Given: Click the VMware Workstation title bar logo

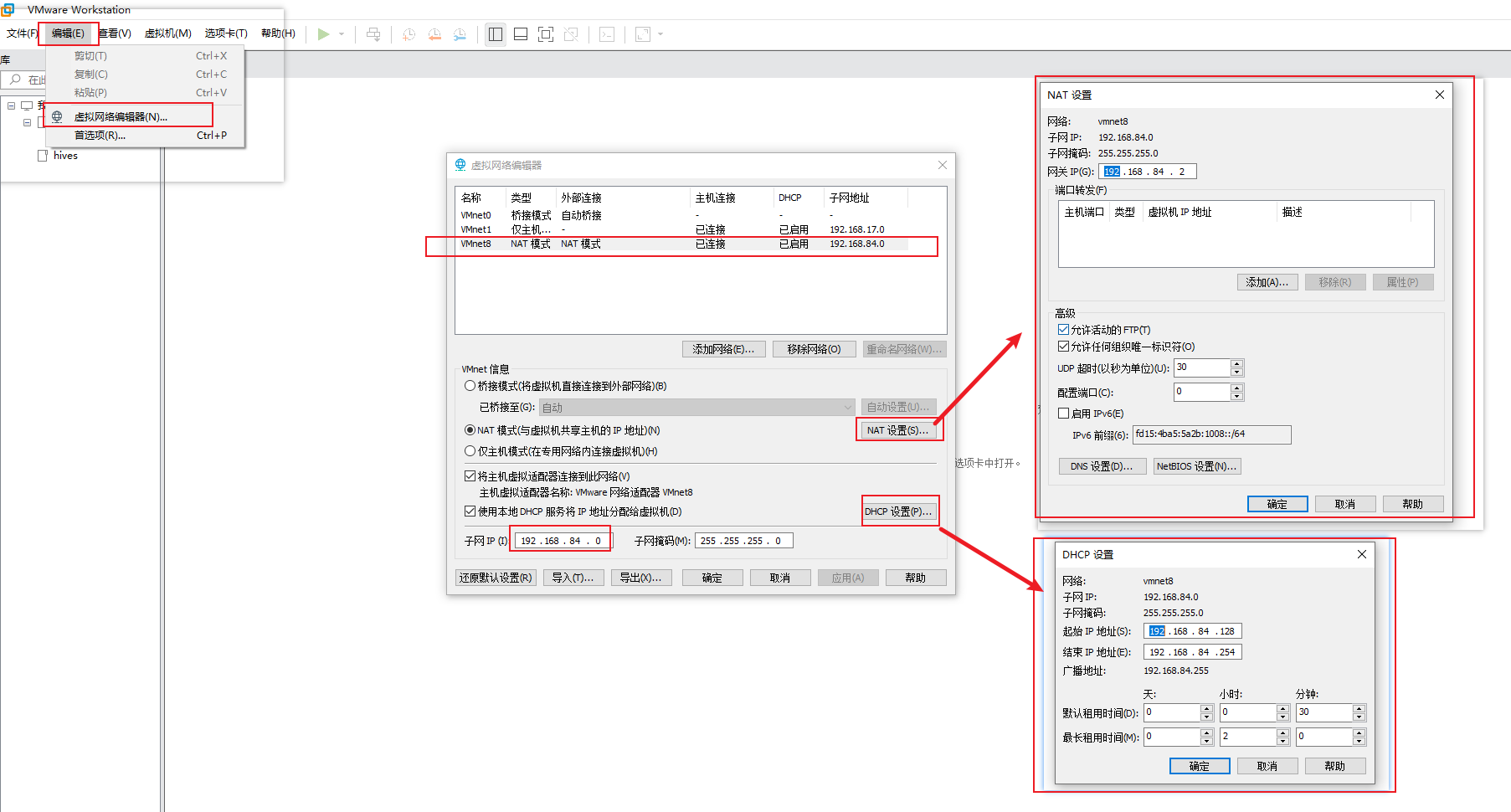Looking at the screenshot, I should pyautogui.click(x=8, y=9).
